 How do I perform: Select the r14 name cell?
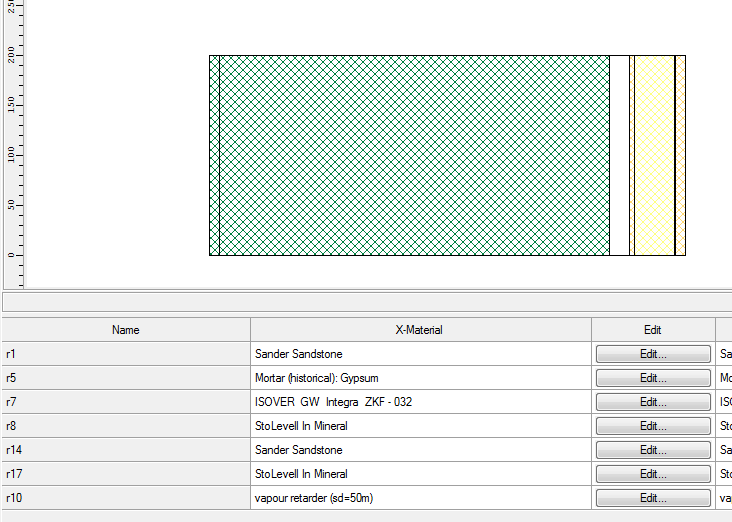coord(126,450)
